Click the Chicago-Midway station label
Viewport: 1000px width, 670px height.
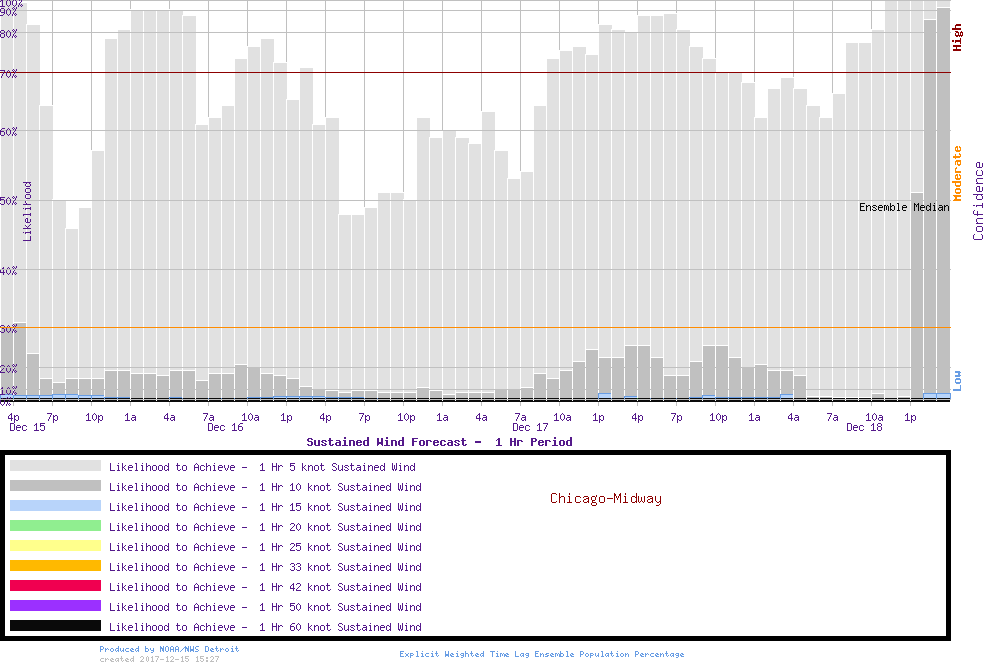[605, 498]
